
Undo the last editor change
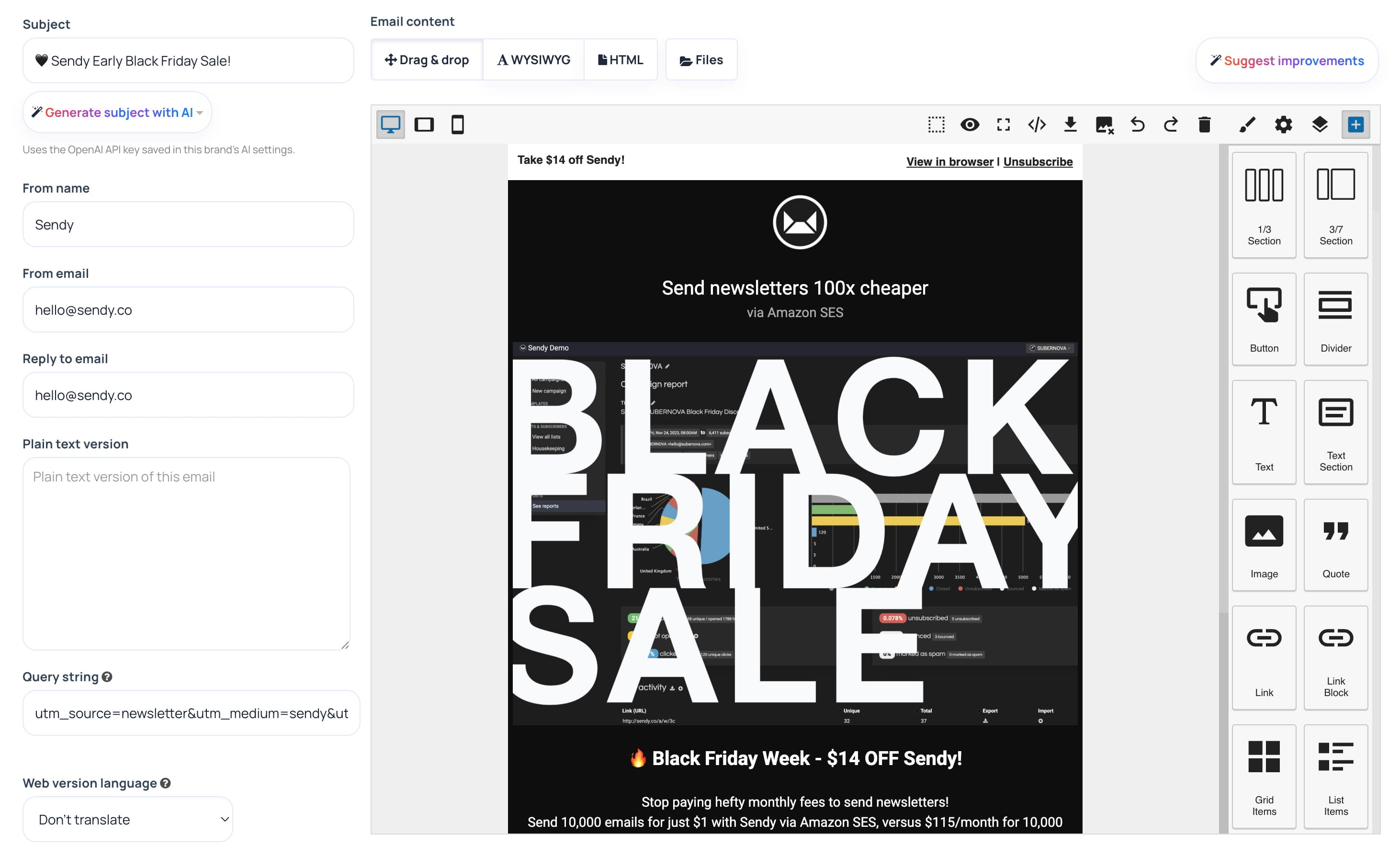(1138, 125)
